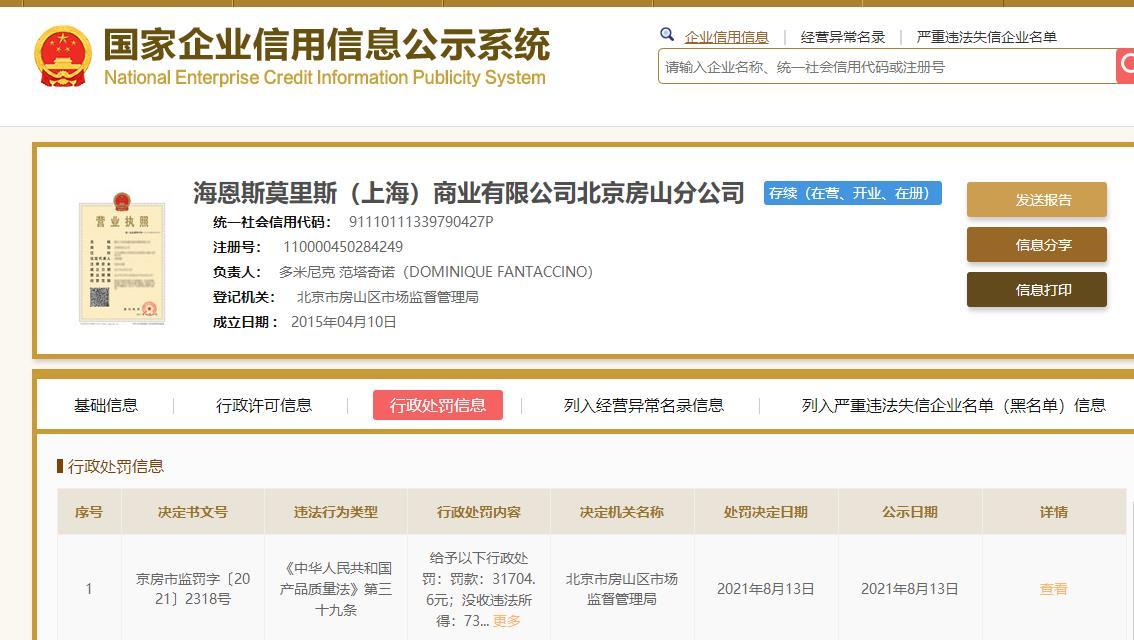The width and height of the screenshot is (1134, 640).
Task: Click the site title 国家企业信用信息公示系统
Action: point(326,45)
